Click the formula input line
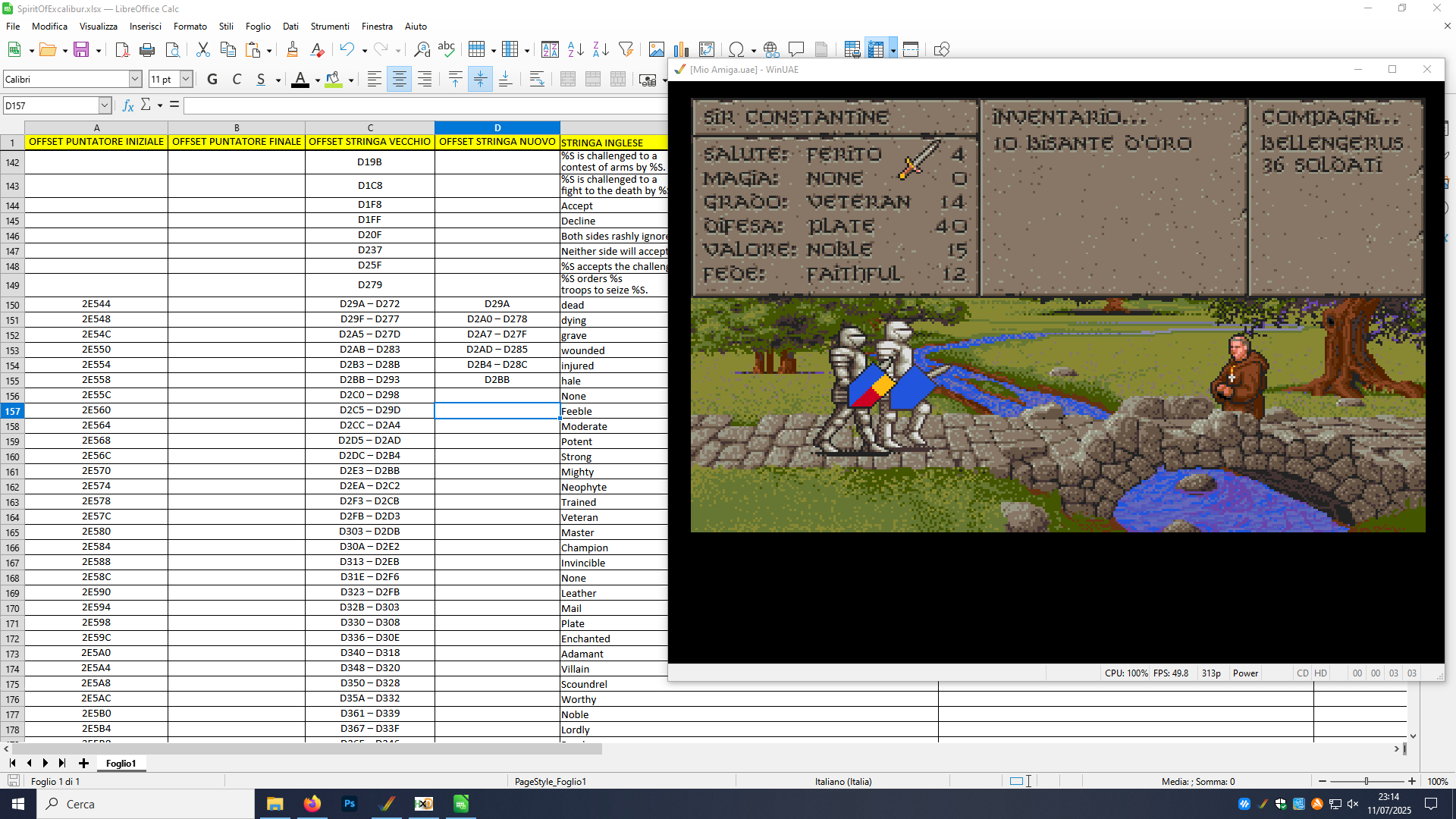This screenshot has width=1456, height=819. pos(425,105)
